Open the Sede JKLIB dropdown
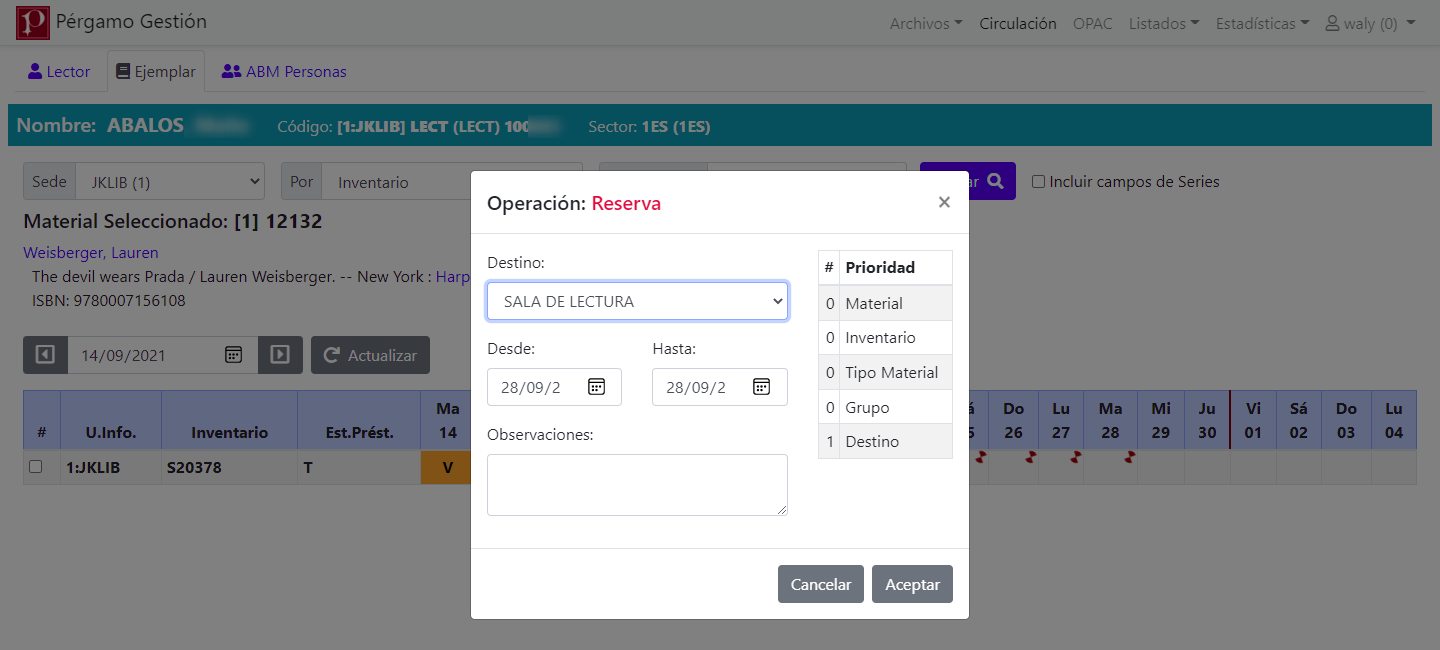Image resolution: width=1440 pixels, height=650 pixels. click(169, 182)
